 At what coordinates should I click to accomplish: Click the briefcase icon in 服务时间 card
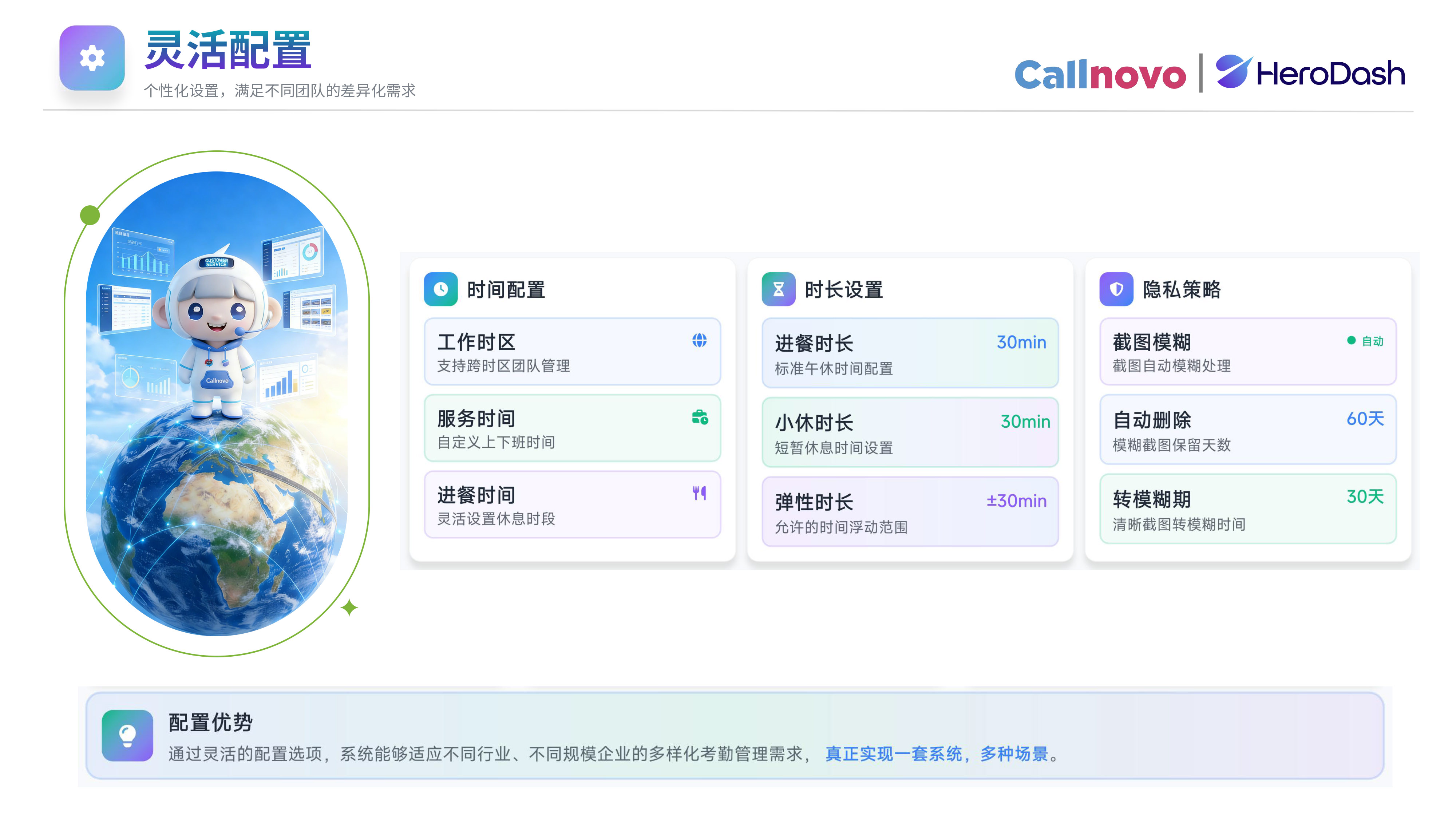(700, 417)
